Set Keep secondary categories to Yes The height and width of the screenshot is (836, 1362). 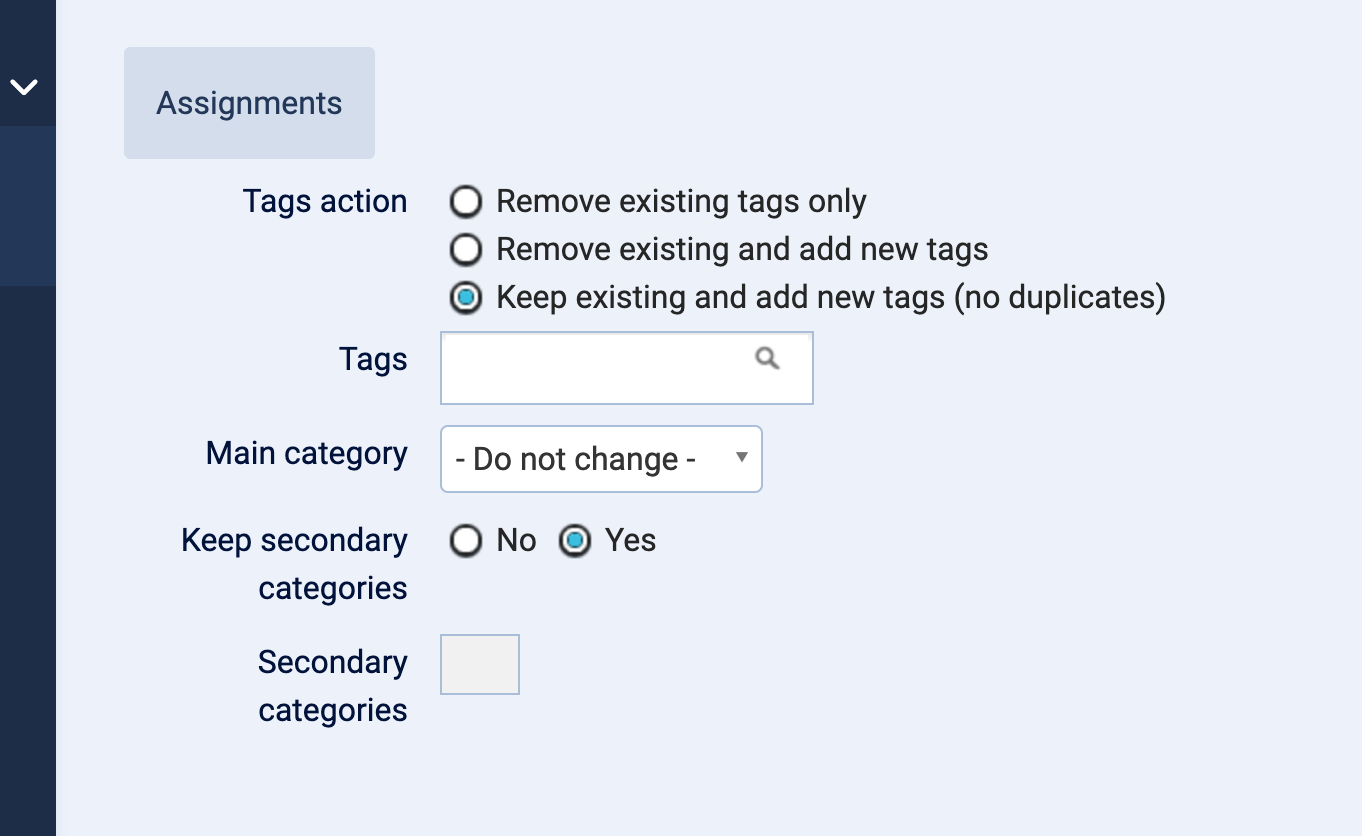click(574, 541)
